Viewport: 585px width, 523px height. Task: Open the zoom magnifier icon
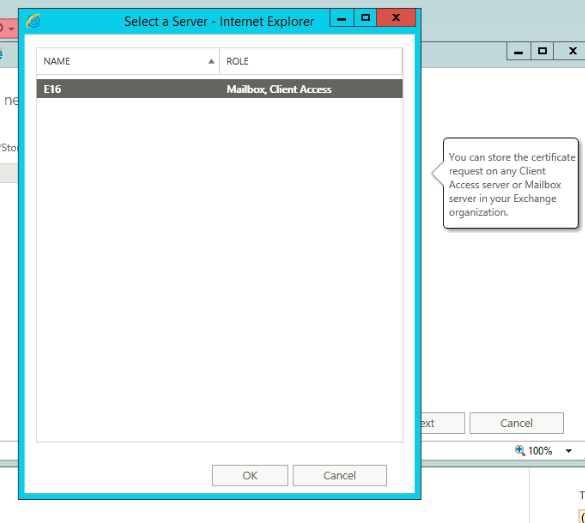coord(520,450)
